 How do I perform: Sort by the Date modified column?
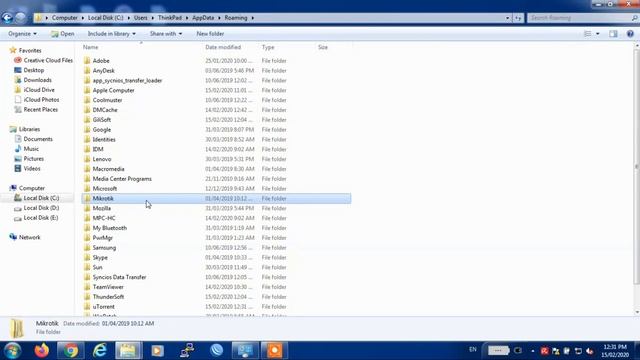(223, 47)
